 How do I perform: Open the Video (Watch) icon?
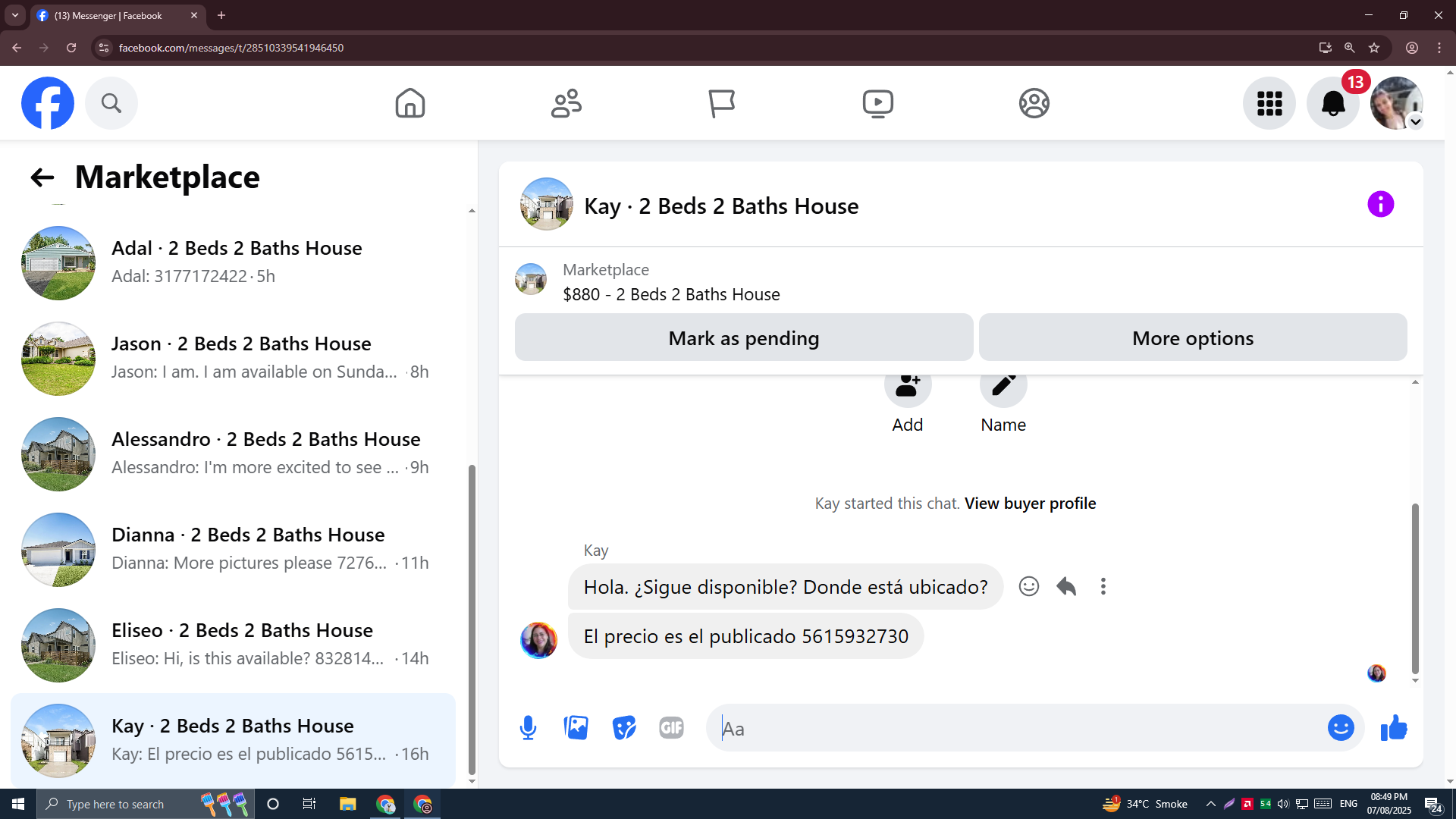[x=878, y=103]
